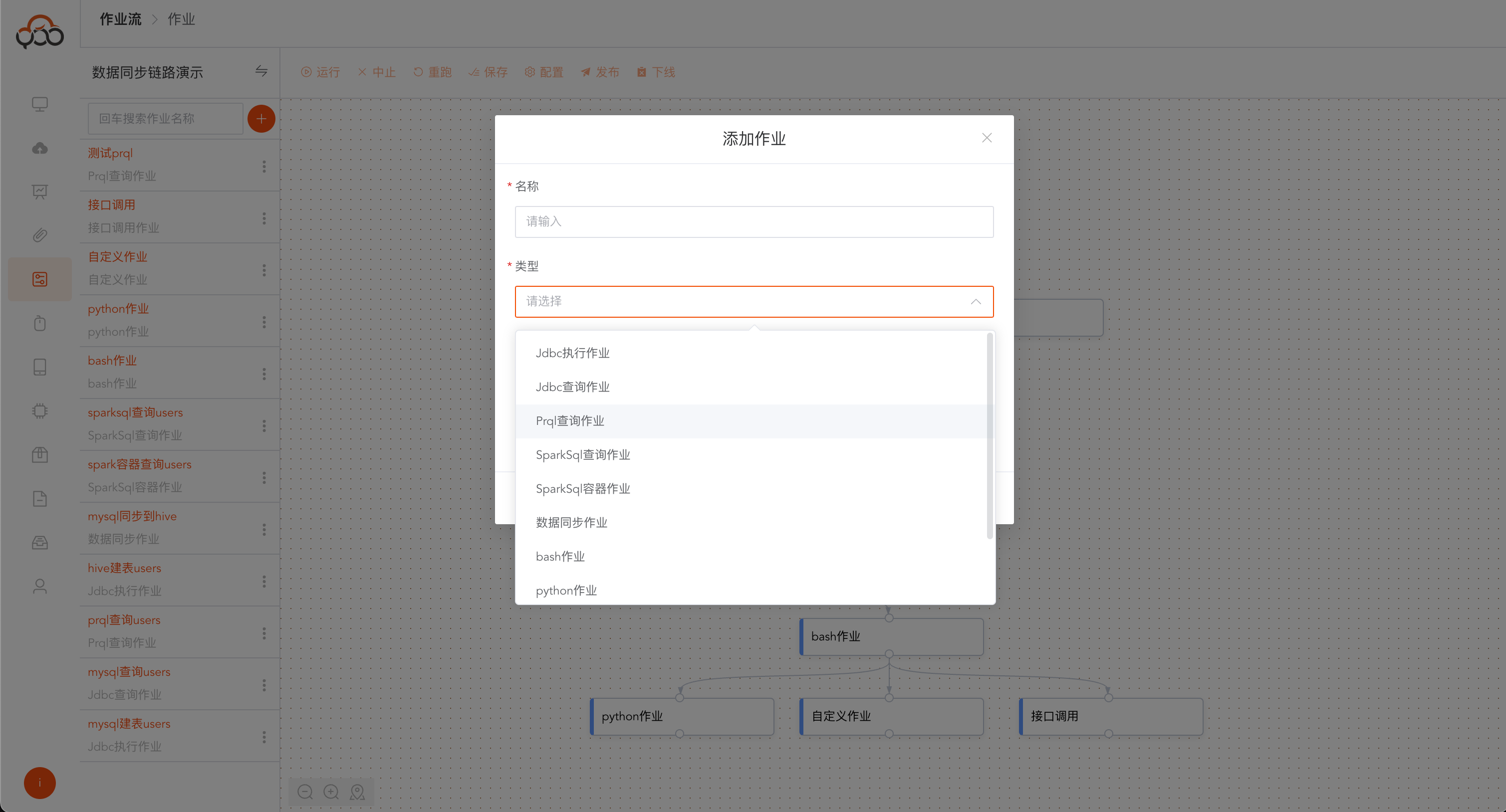Click the user profile sidebar icon
Viewport: 1506px width, 812px height.
(x=40, y=586)
